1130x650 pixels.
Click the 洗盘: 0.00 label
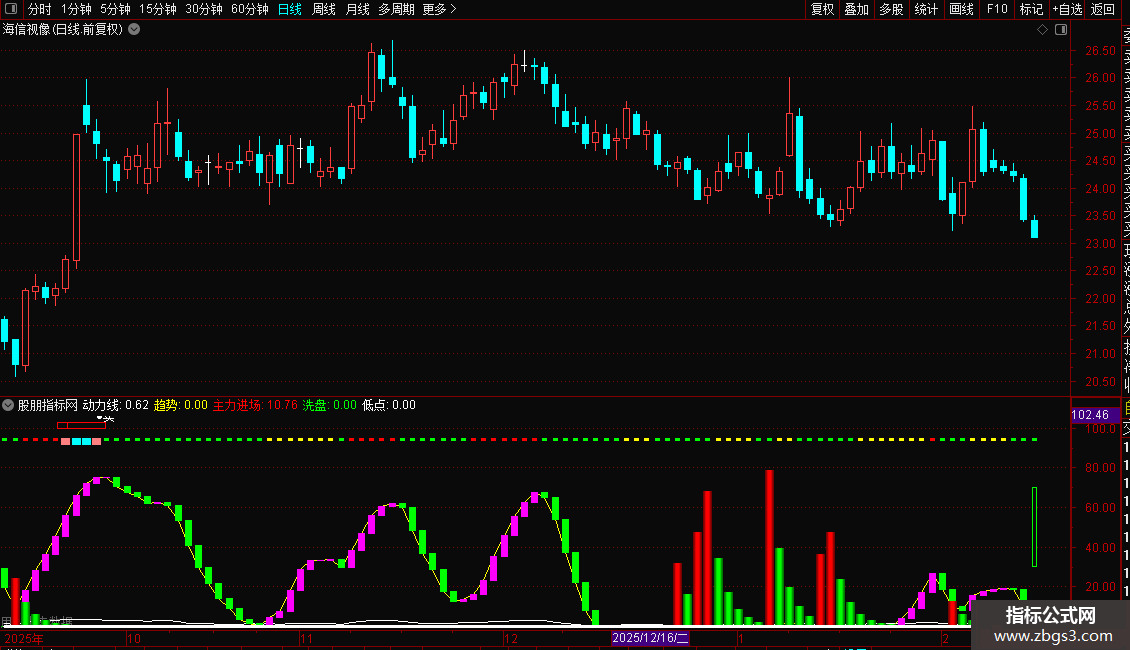329,405
